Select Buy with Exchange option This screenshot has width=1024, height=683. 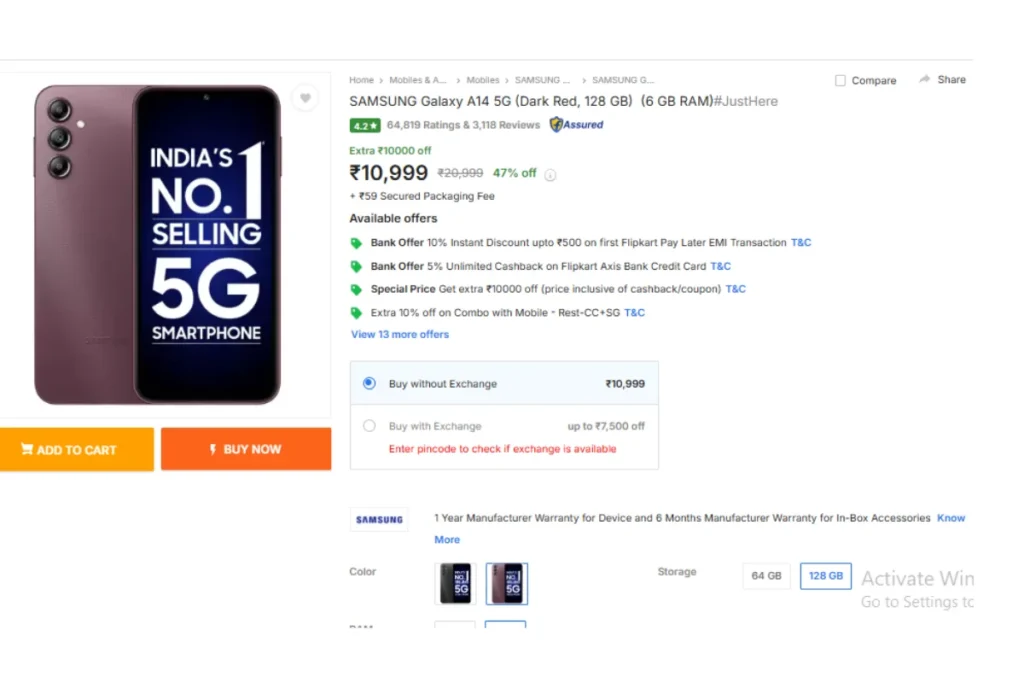click(x=370, y=426)
